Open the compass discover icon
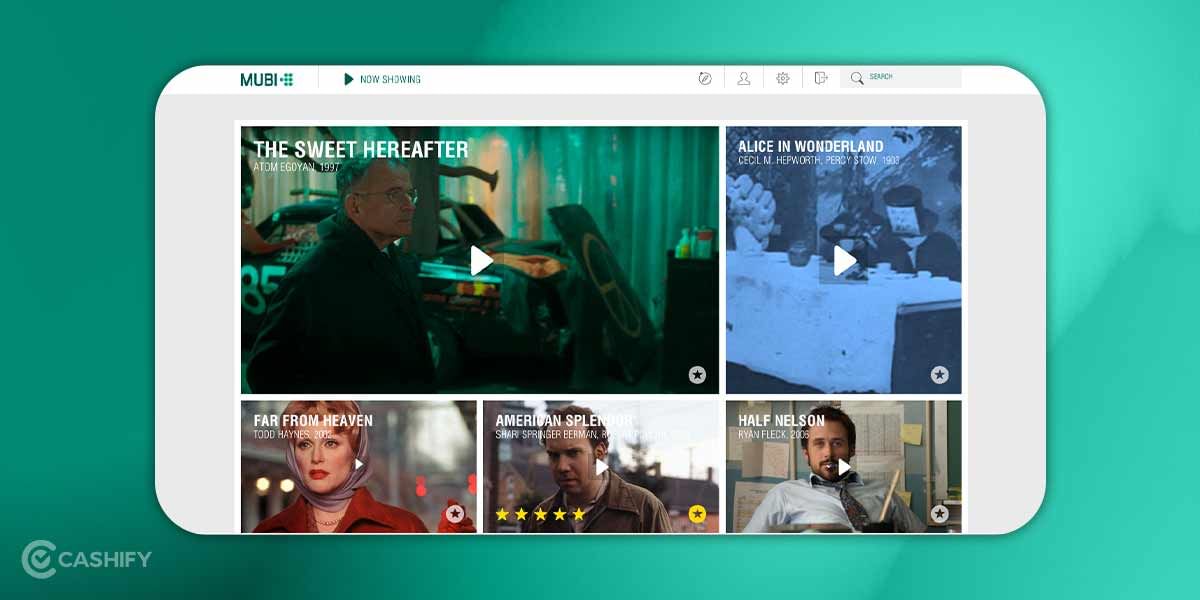This screenshot has width=1200, height=600. (x=705, y=78)
